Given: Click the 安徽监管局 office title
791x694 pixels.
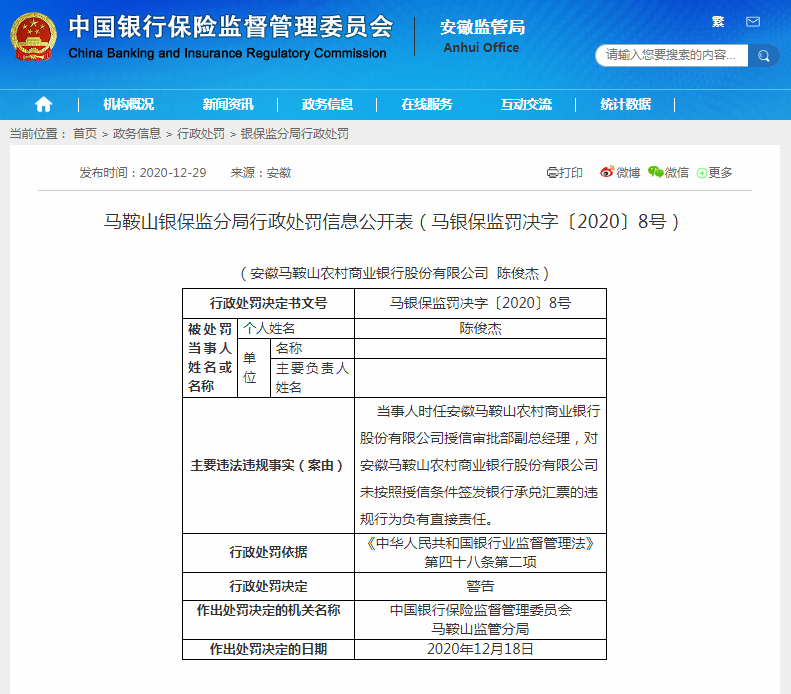Looking at the screenshot, I should (482, 27).
